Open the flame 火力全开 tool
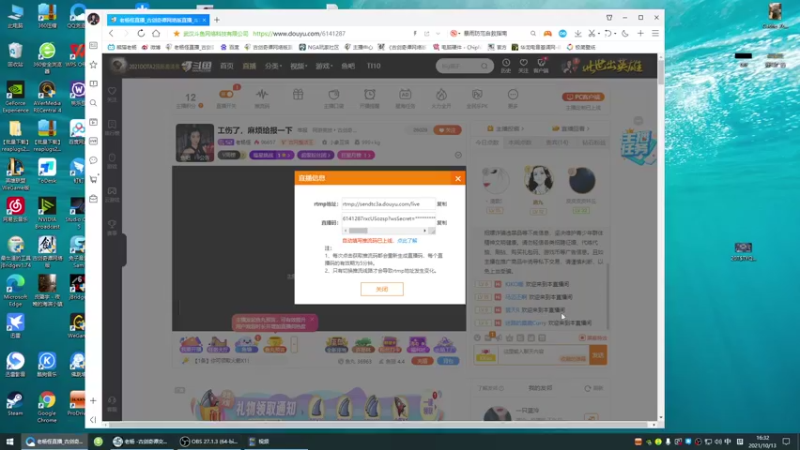Screen dimensions: 800x450 [441, 97]
